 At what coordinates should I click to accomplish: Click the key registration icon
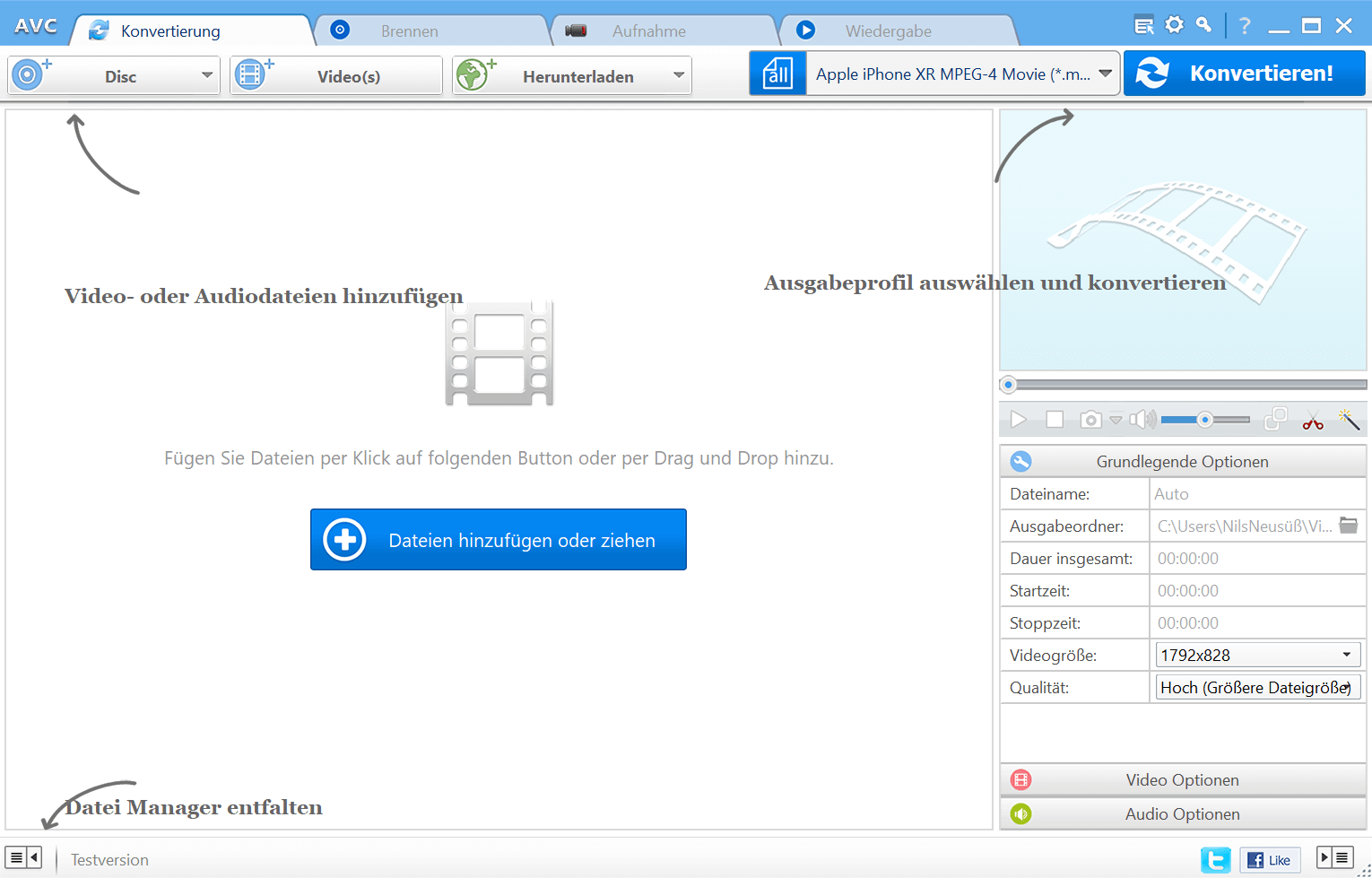[1204, 25]
